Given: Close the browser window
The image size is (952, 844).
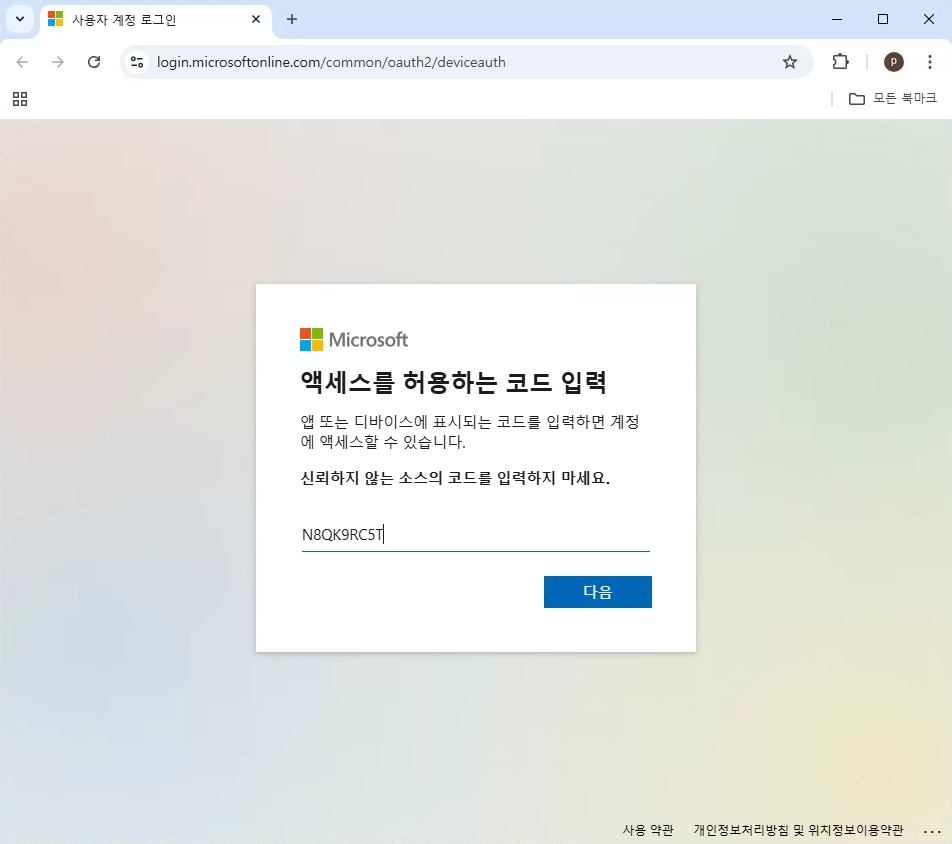Looking at the screenshot, I should click(928, 19).
